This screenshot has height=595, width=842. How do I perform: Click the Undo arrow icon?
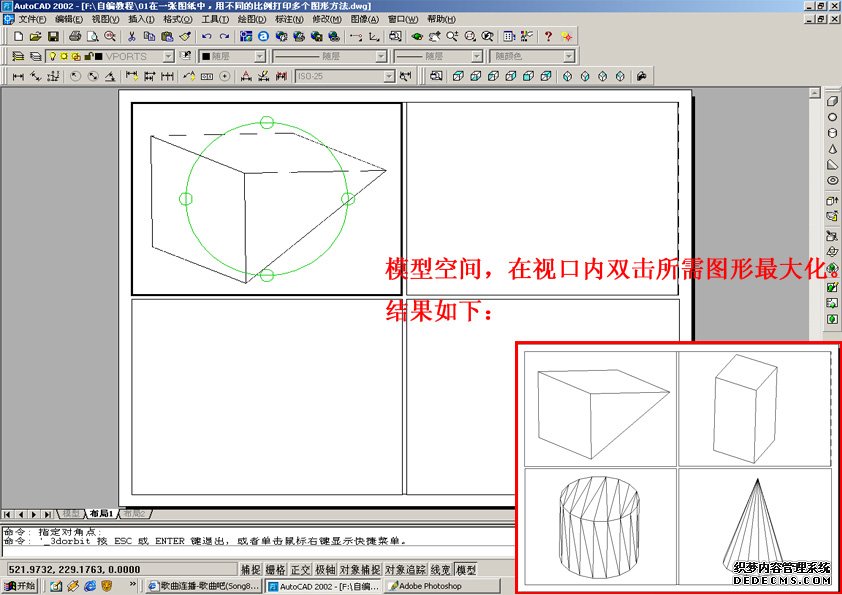(x=207, y=37)
